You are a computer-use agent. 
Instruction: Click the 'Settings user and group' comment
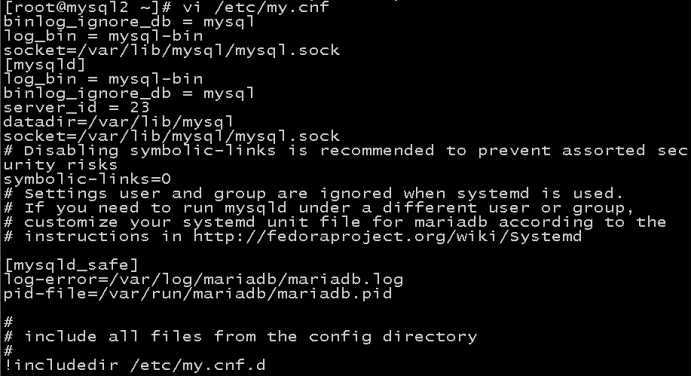pyautogui.click(x=313, y=194)
